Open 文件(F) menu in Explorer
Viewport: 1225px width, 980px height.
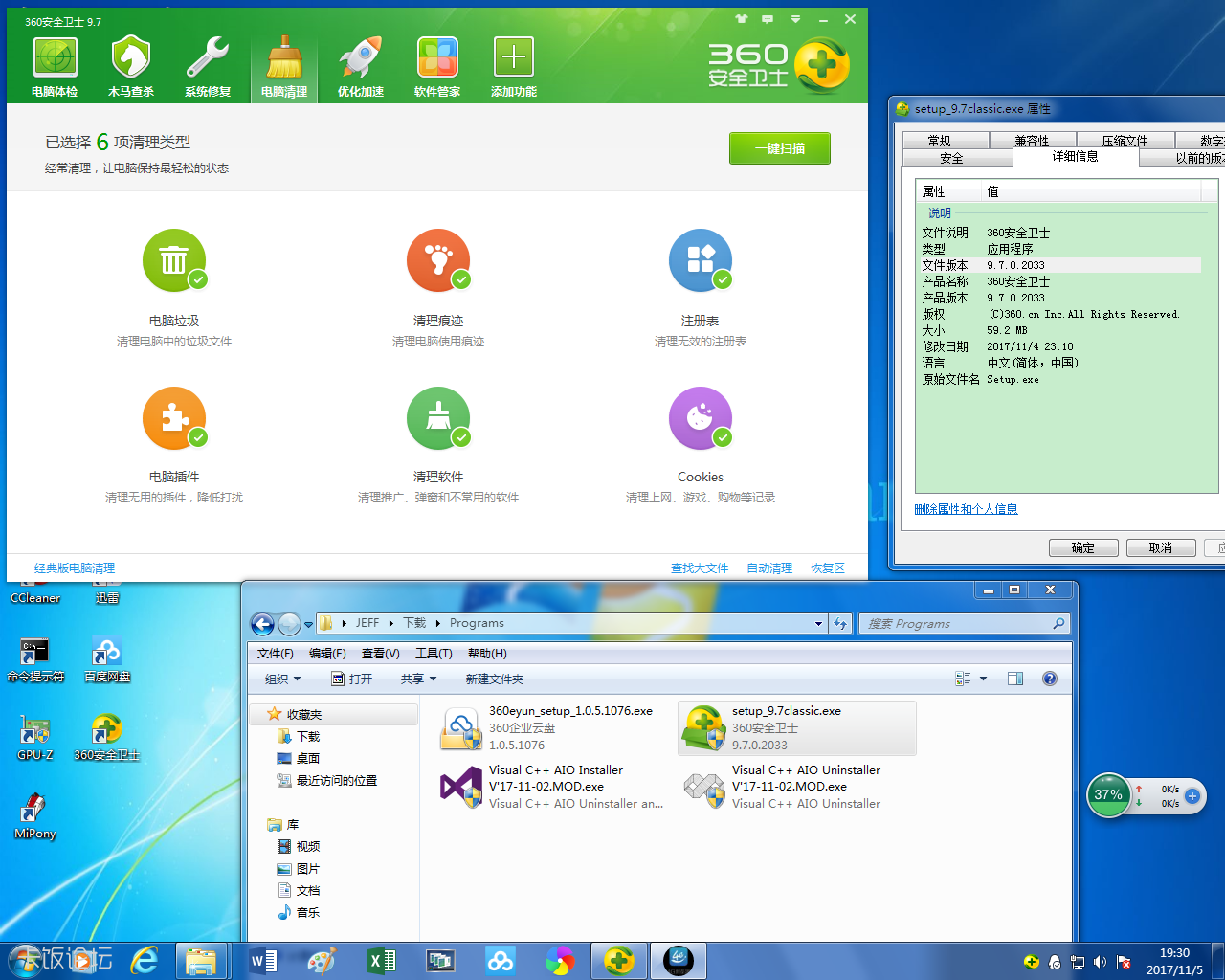point(276,654)
